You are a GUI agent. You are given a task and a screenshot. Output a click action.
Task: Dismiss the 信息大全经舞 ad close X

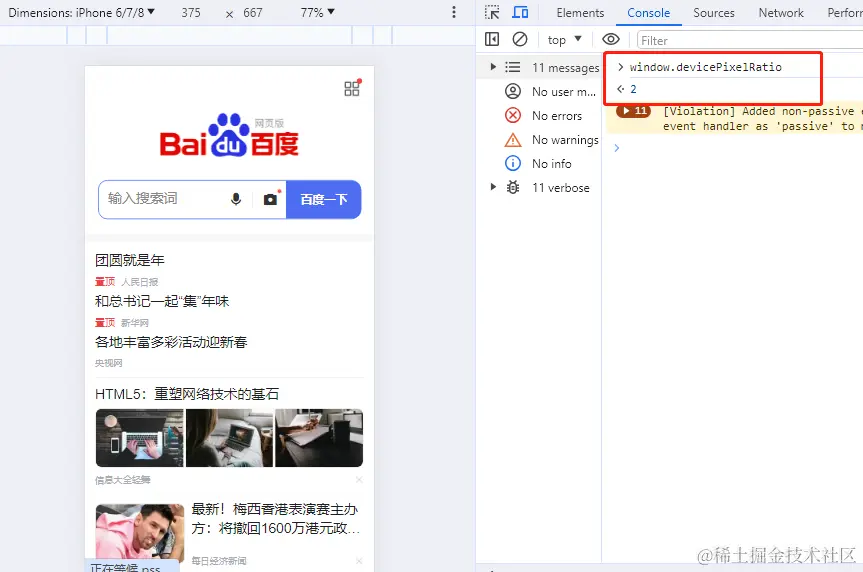pyautogui.click(x=359, y=480)
